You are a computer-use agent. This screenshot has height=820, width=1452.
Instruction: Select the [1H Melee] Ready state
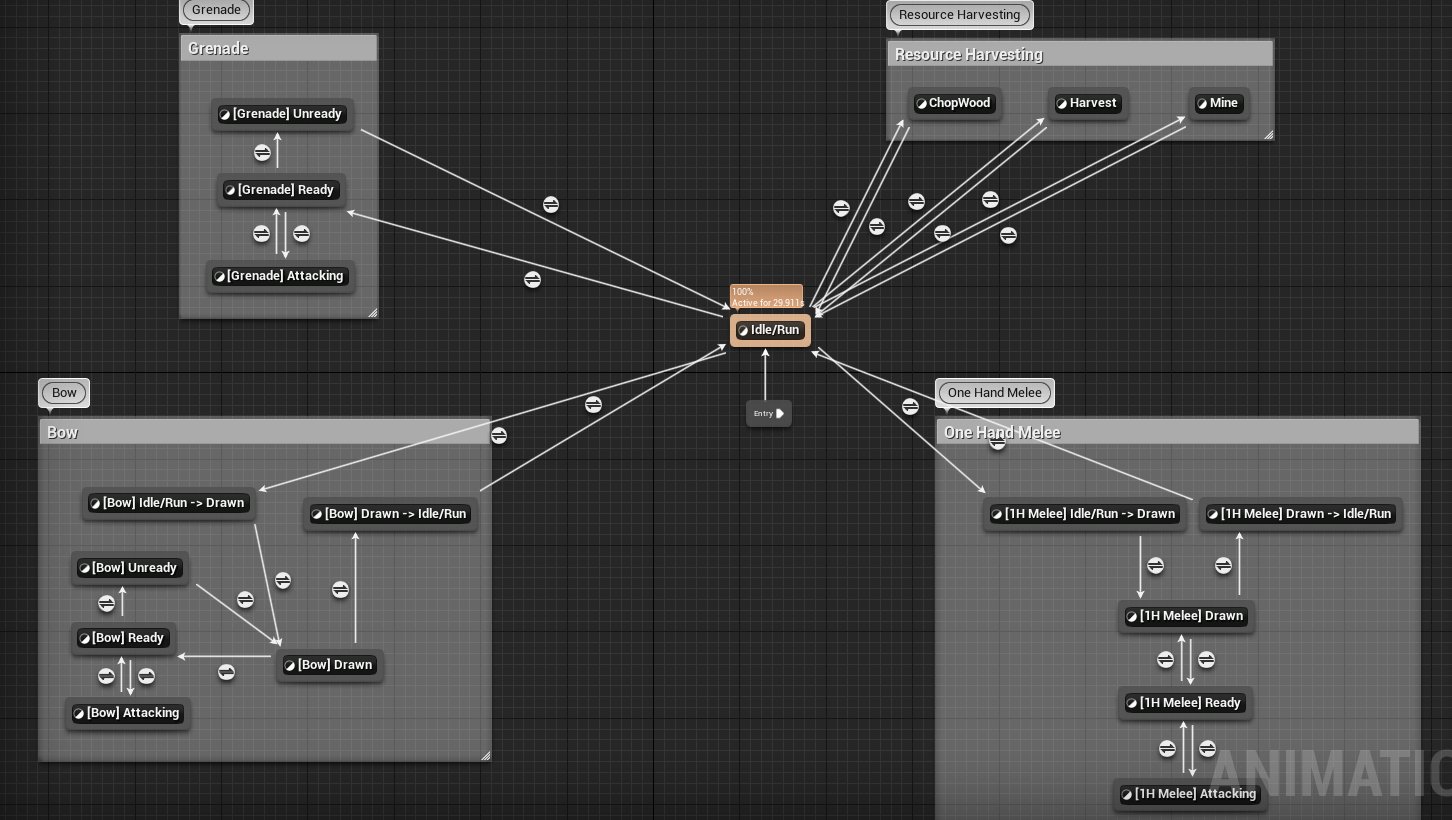pos(1184,703)
